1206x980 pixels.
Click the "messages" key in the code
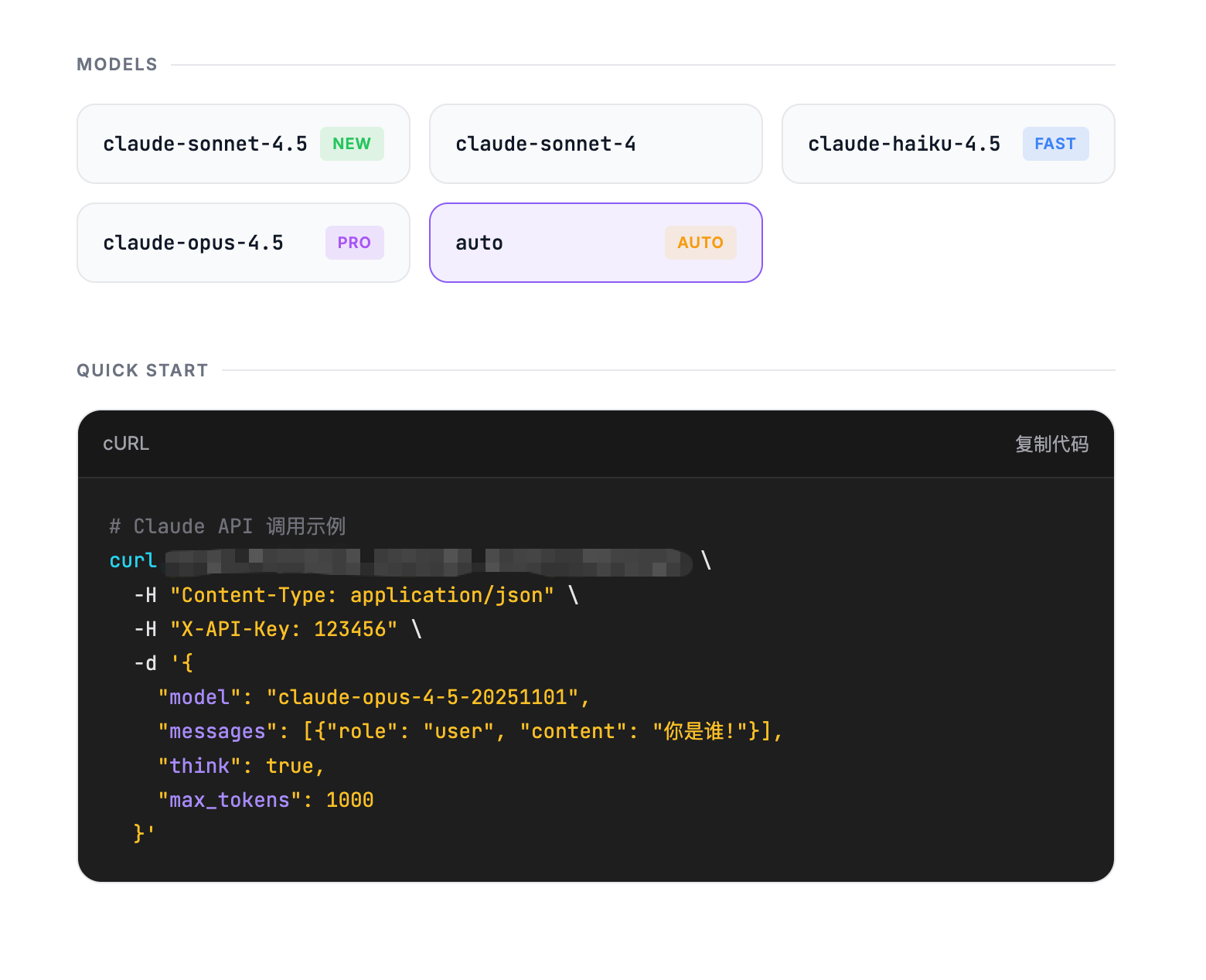coord(217,731)
